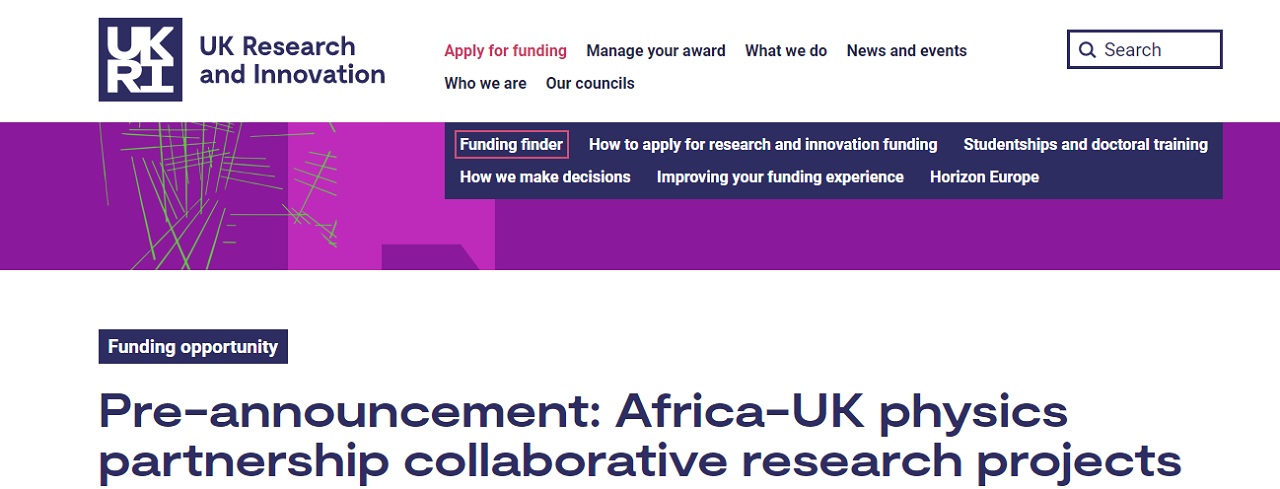This screenshot has width=1280, height=489.
Task: Open the How we make decisions link
Action: point(545,177)
